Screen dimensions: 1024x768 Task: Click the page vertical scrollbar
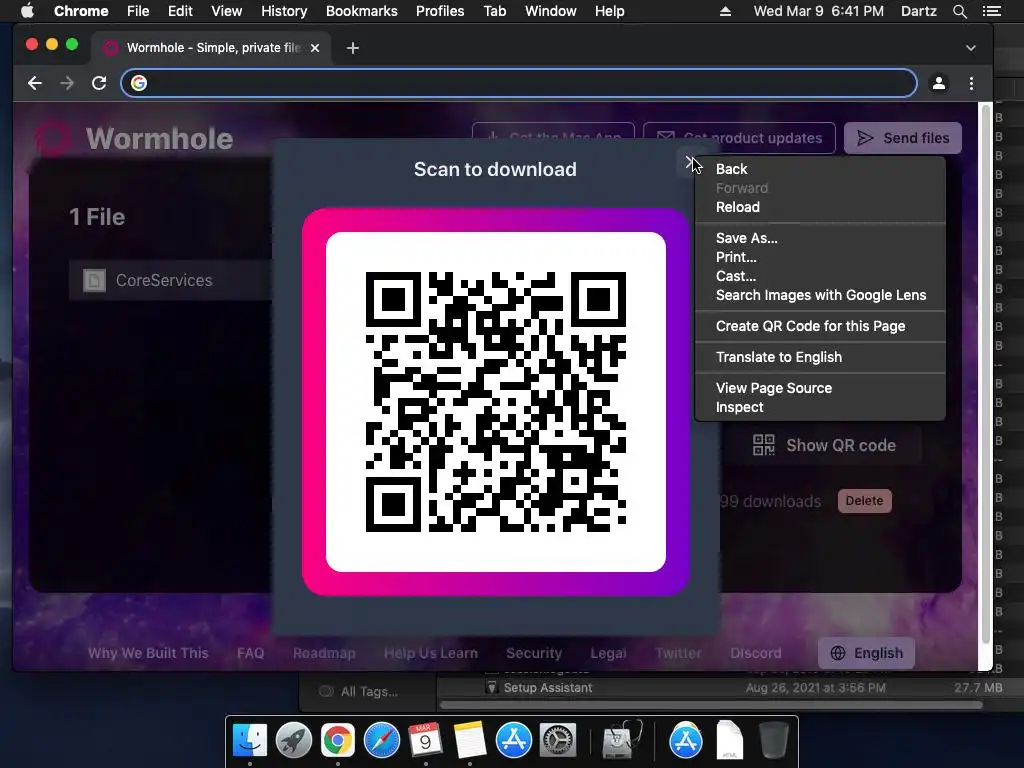[985, 374]
